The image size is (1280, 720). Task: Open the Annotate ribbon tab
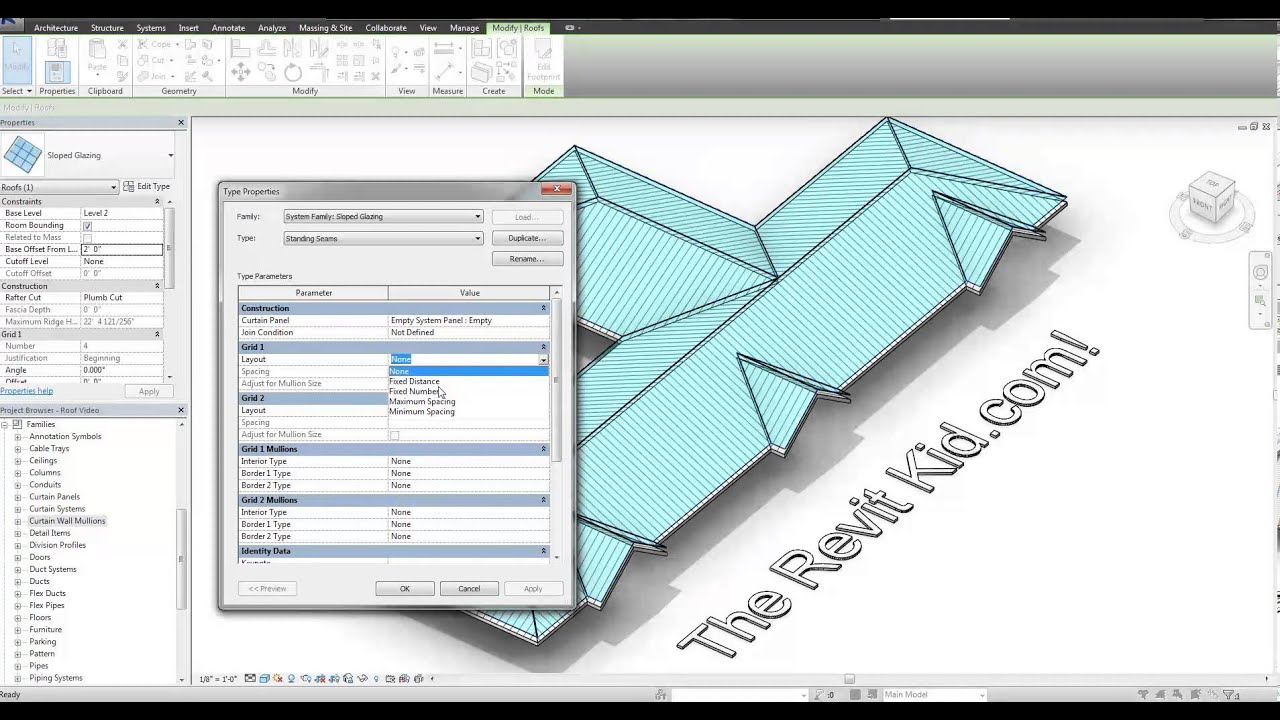[x=228, y=28]
